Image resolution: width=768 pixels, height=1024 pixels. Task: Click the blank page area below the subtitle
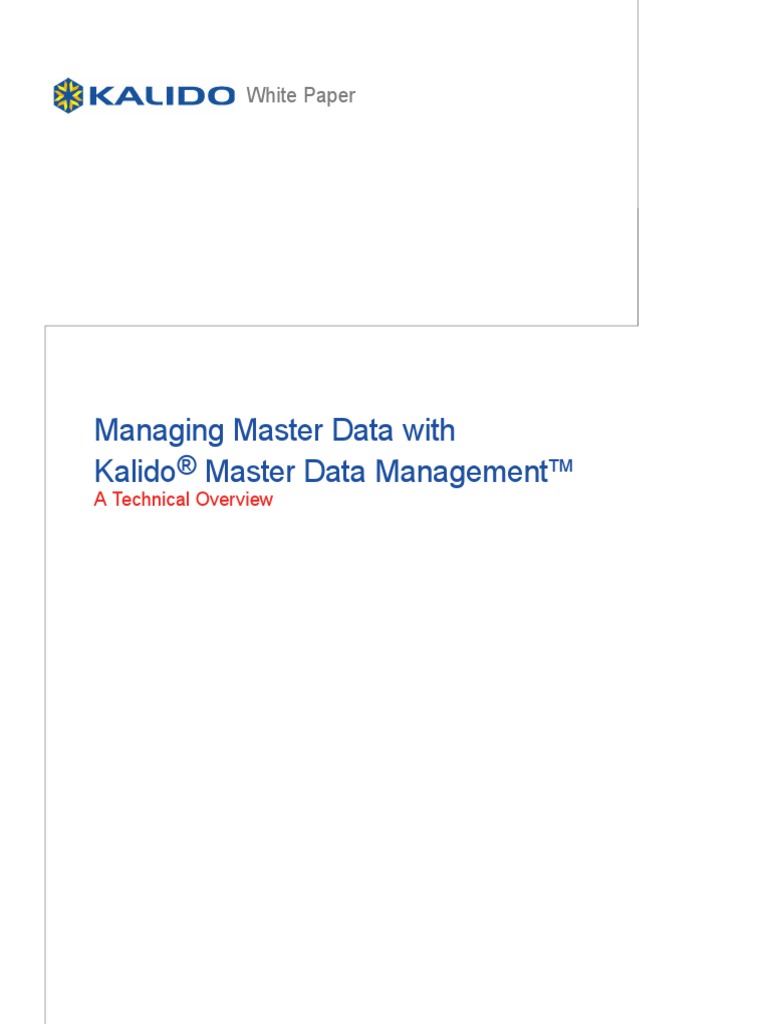click(x=400, y=750)
